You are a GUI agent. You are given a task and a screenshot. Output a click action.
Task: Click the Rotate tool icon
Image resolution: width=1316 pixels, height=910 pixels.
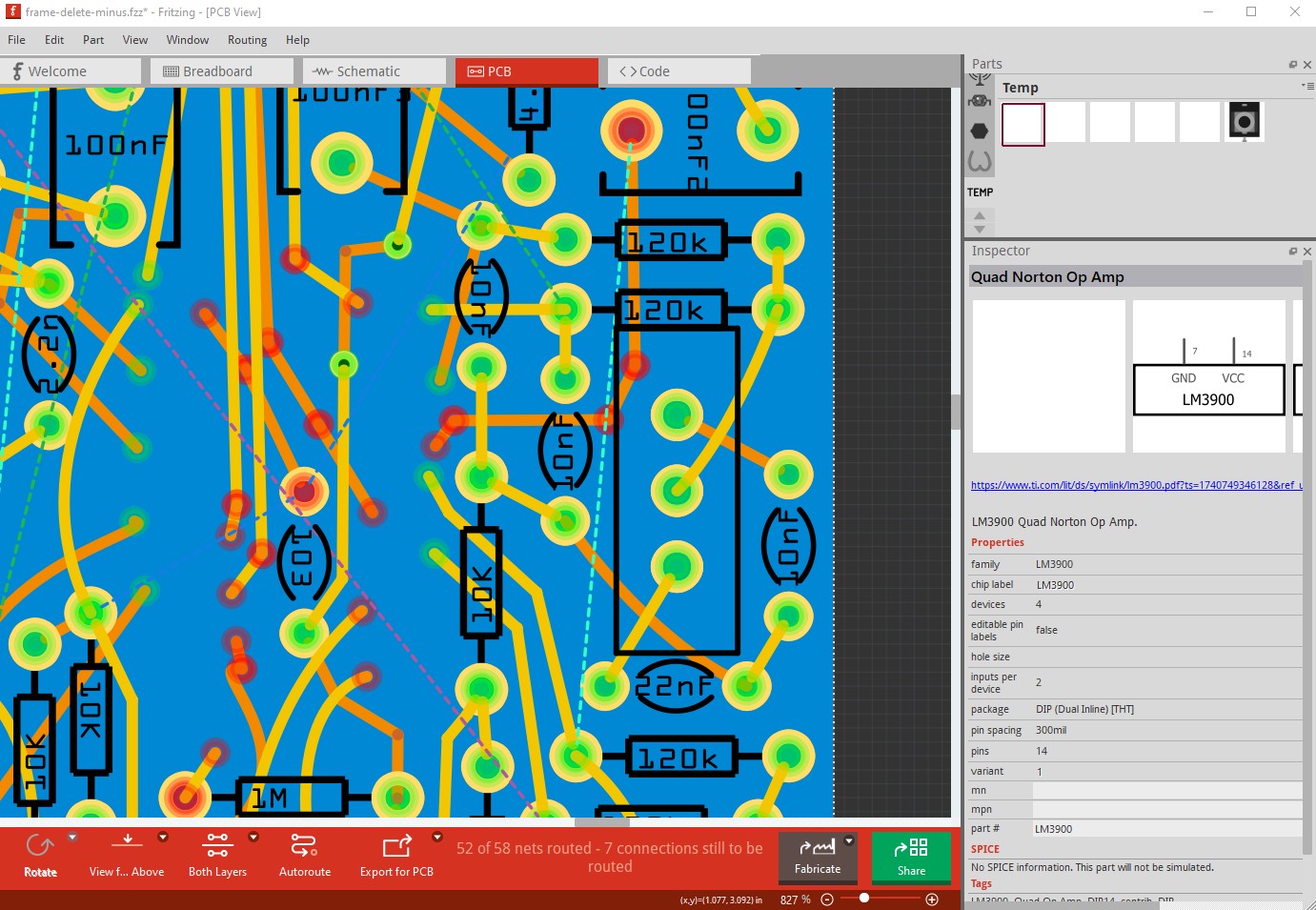coord(40,846)
